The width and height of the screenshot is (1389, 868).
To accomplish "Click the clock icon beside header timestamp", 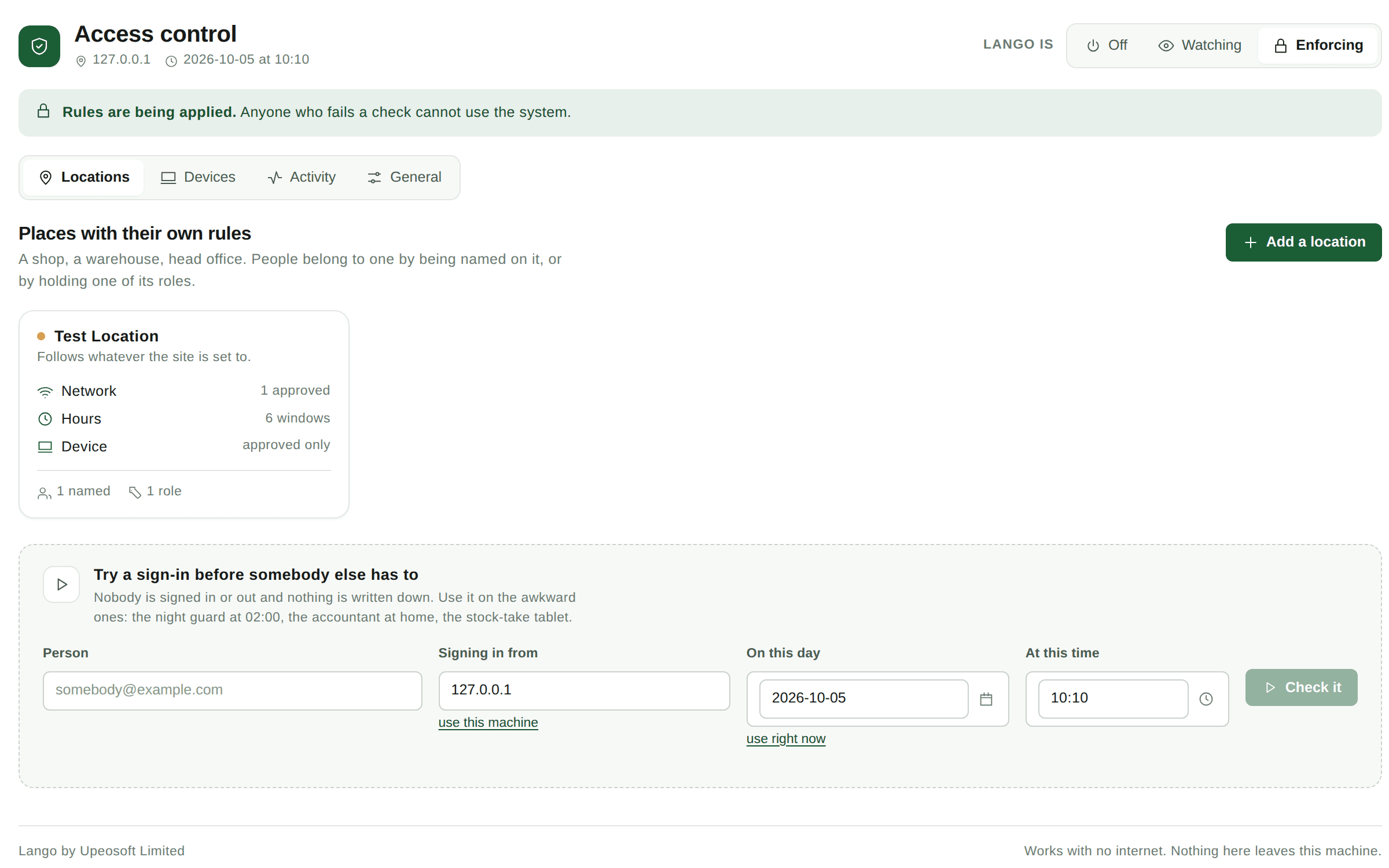I will tap(171, 61).
